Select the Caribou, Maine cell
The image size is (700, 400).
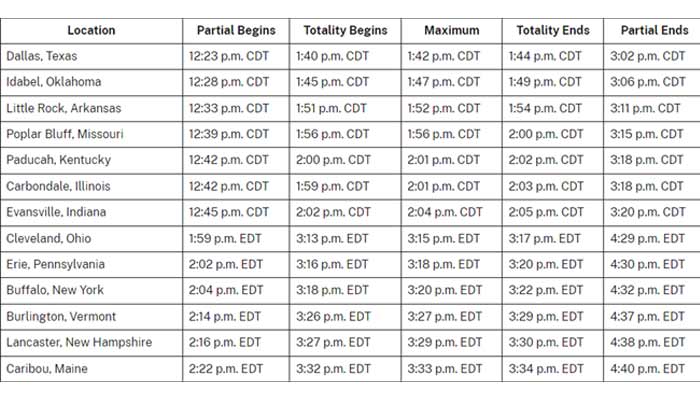[47, 369]
